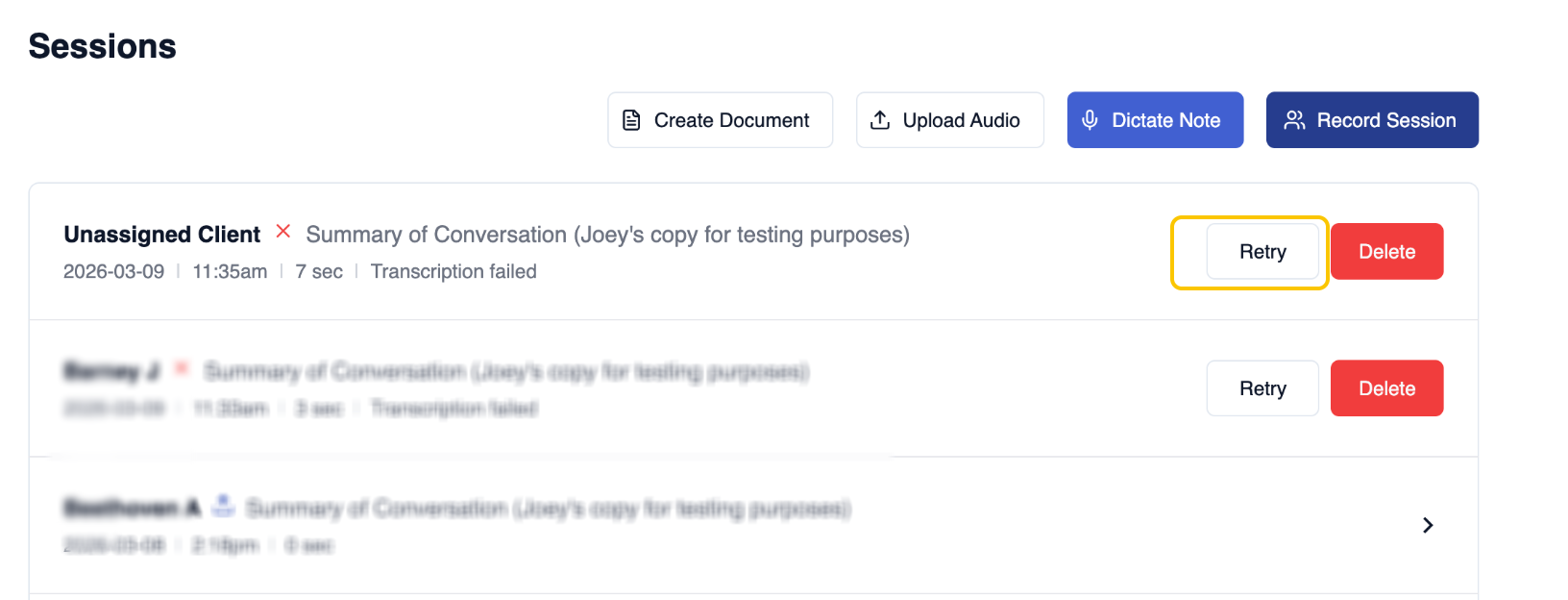Click the Transcription failed status text
Viewport: 1568px width, 600px height.
click(x=453, y=272)
